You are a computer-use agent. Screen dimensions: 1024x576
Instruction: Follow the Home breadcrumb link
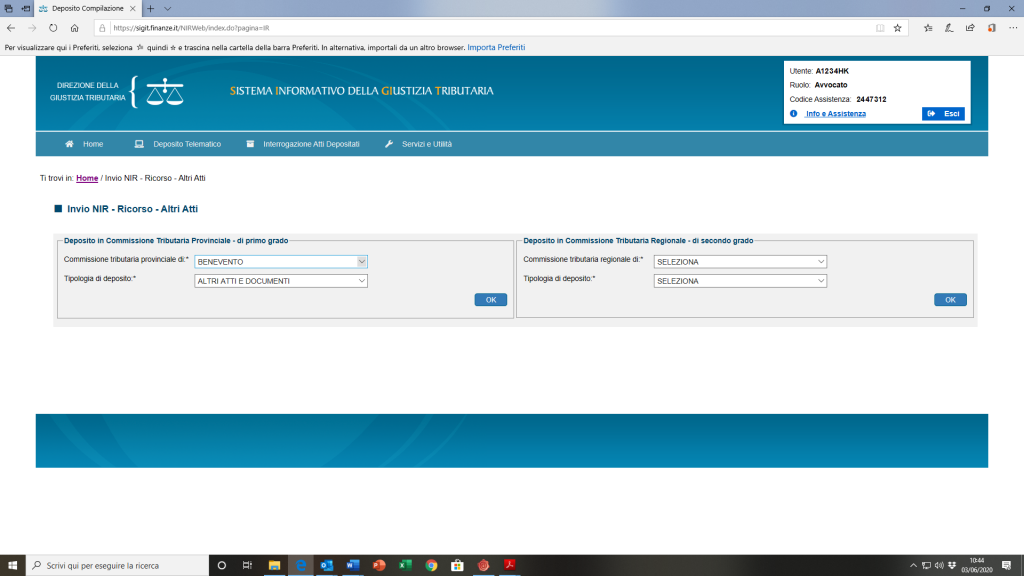[x=87, y=178]
